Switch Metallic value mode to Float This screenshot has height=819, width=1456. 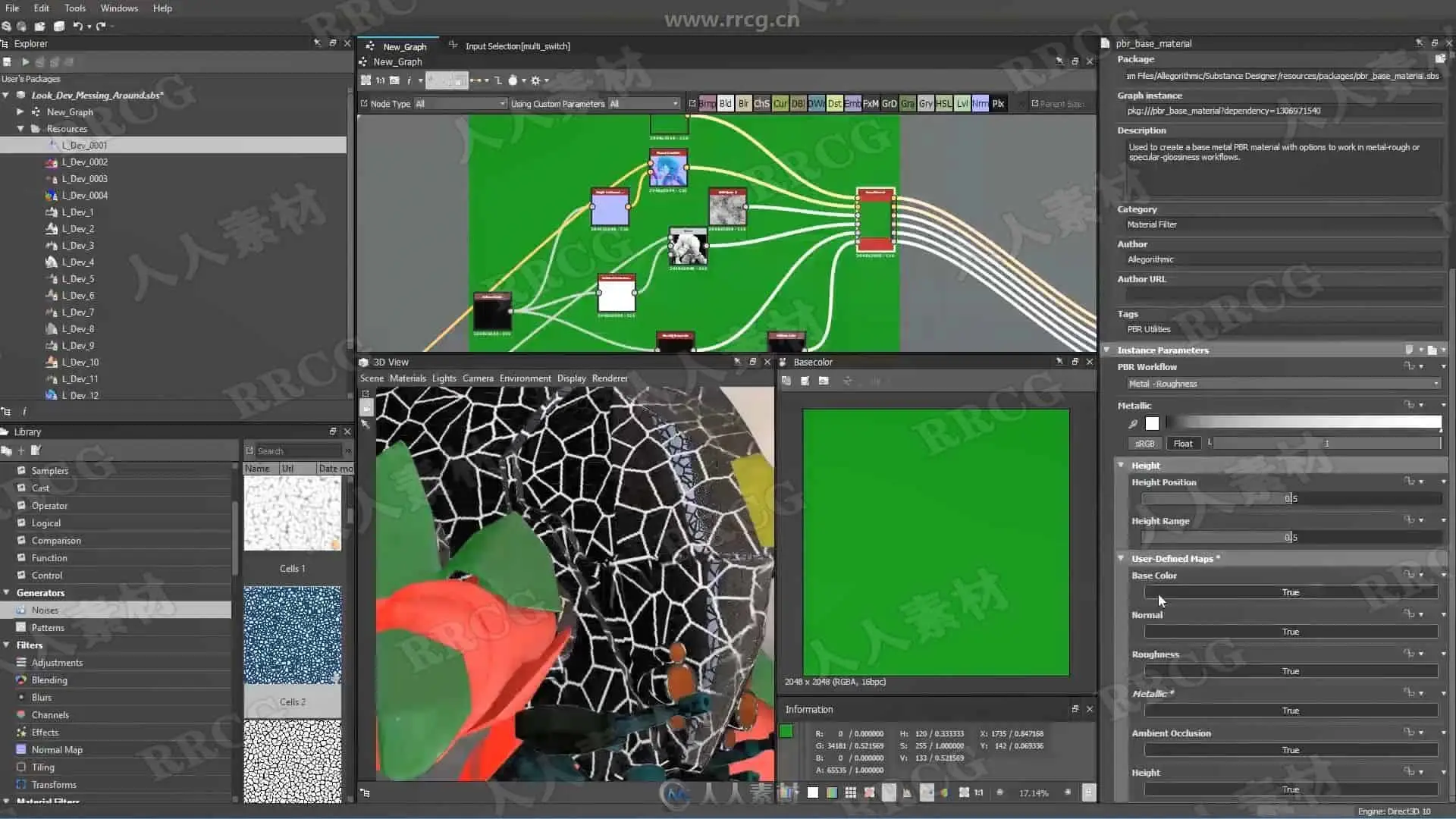click(1182, 444)
